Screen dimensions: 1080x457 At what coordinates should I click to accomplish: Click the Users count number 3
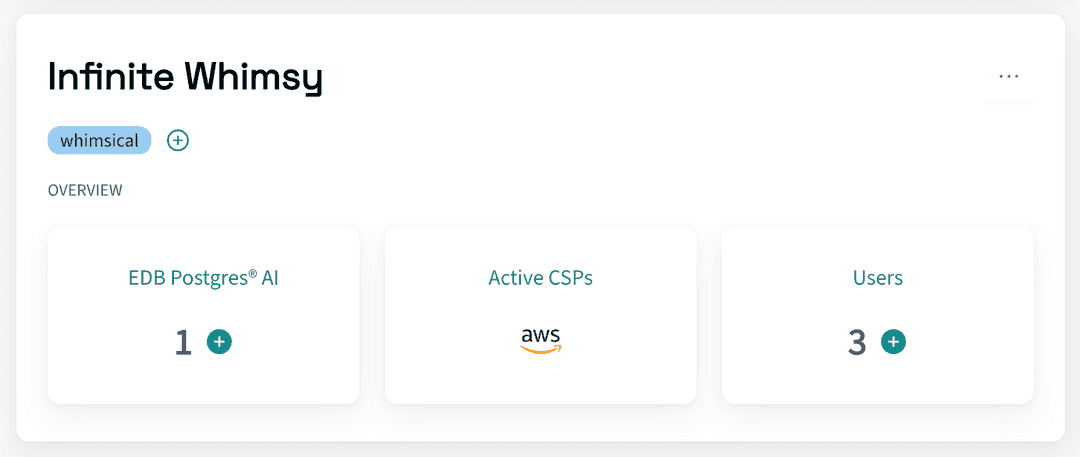tap(857, 343)
